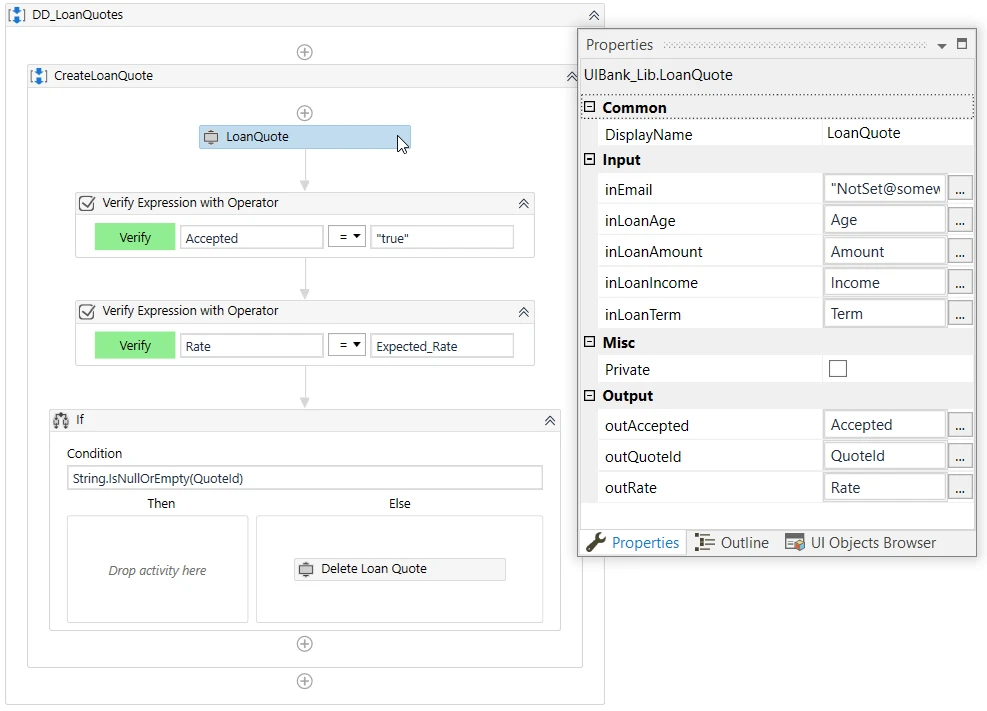Click the CreateLoanQuote sequence icon
987x711 pixels.
tap(39, 76)
